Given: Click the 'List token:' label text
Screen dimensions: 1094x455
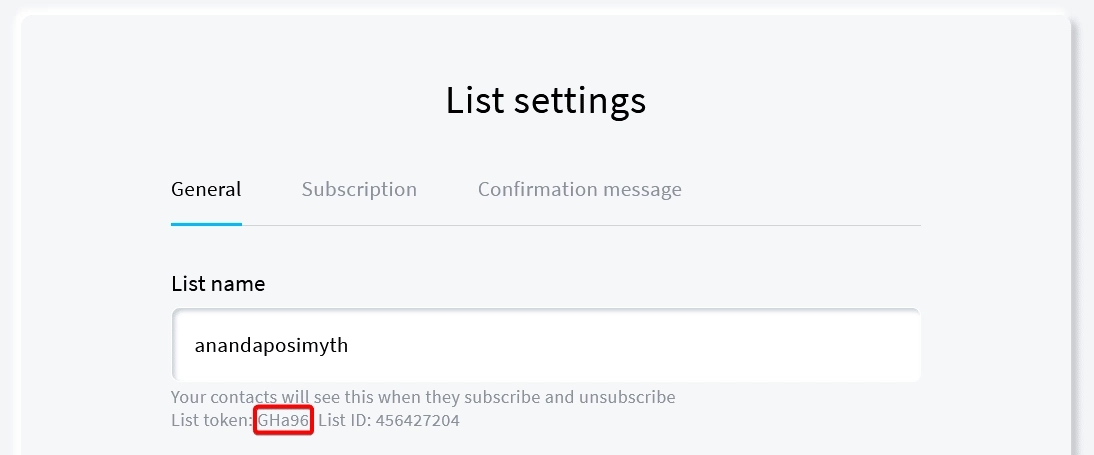Looking at the screenshot, I should tap(212, 421).
